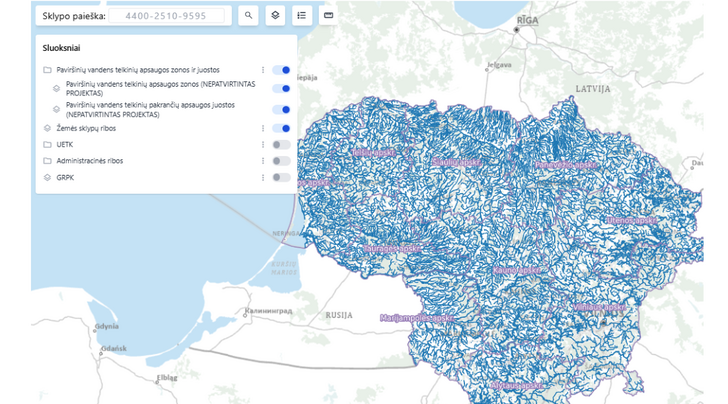Open options menu for Žemės sklypų ribos
Viewport: 728px width, 404px height.
(x=263, y=128)
